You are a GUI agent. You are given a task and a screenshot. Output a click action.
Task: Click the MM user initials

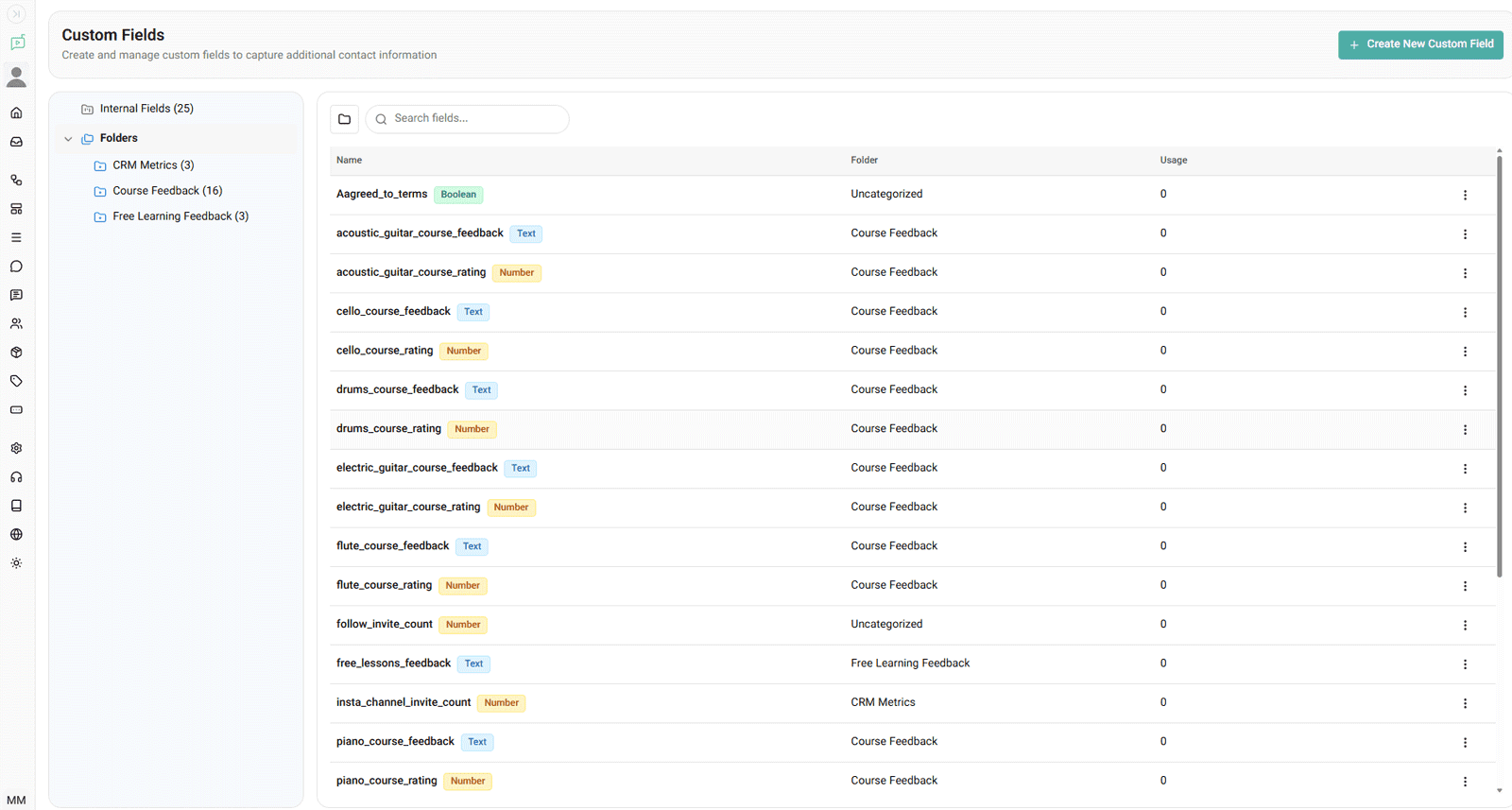tap(16, 801)
